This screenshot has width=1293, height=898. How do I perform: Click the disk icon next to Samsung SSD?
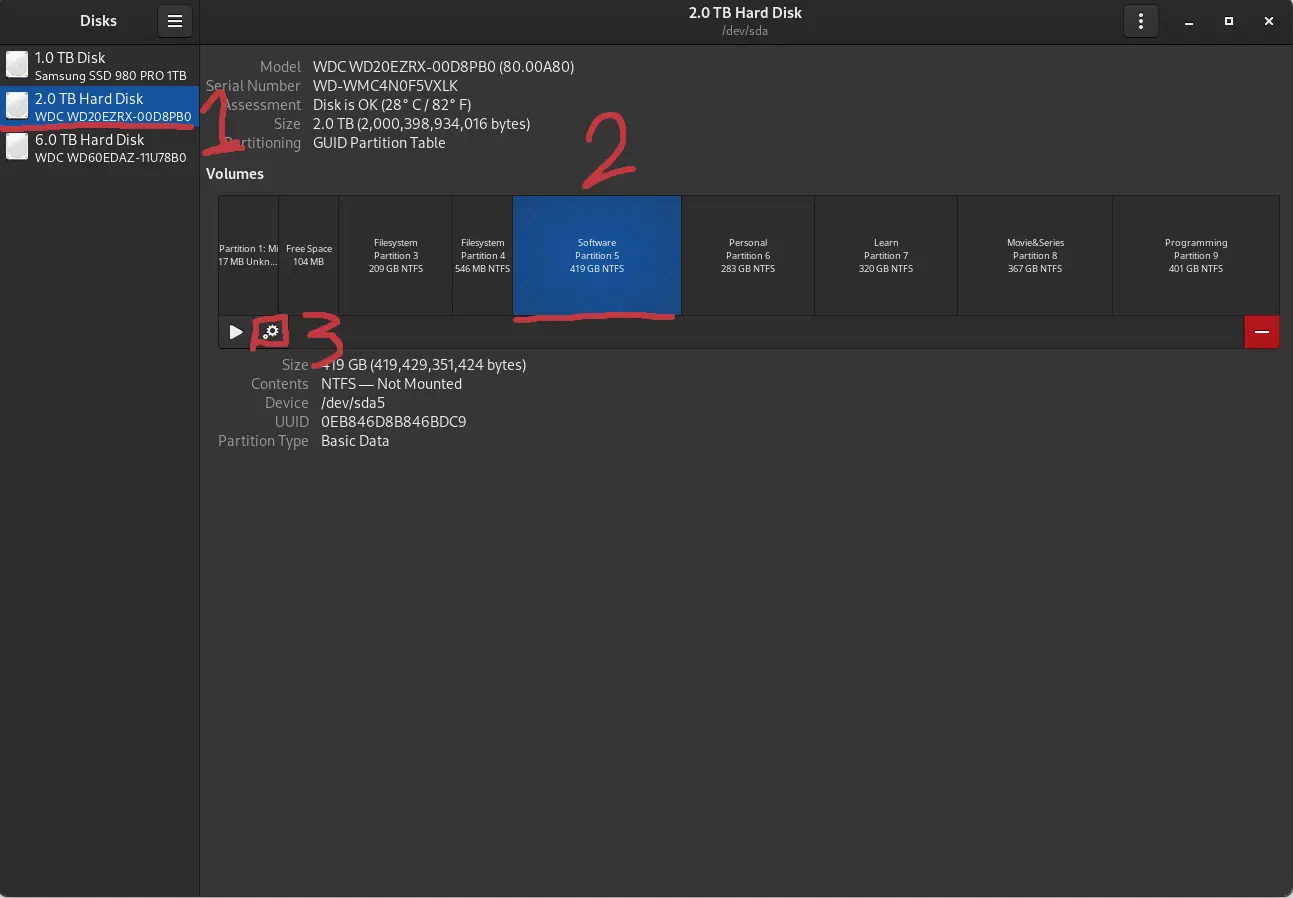pos(17,64)
